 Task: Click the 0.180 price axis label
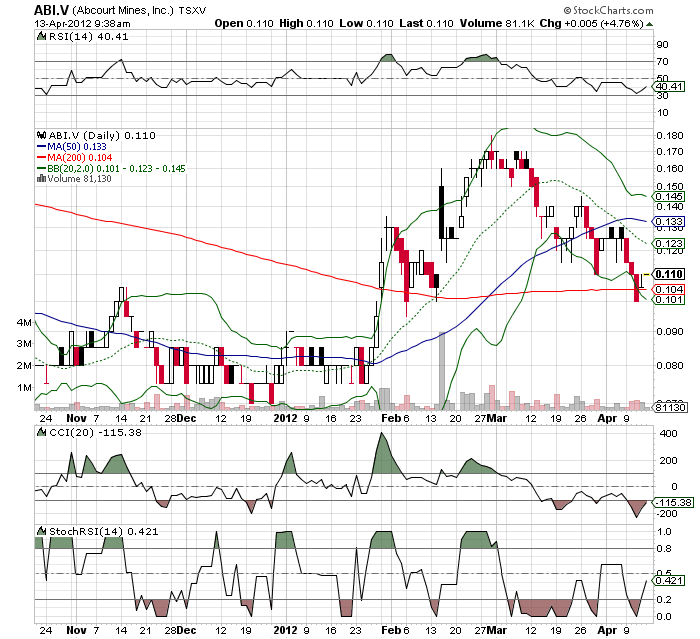670,136
